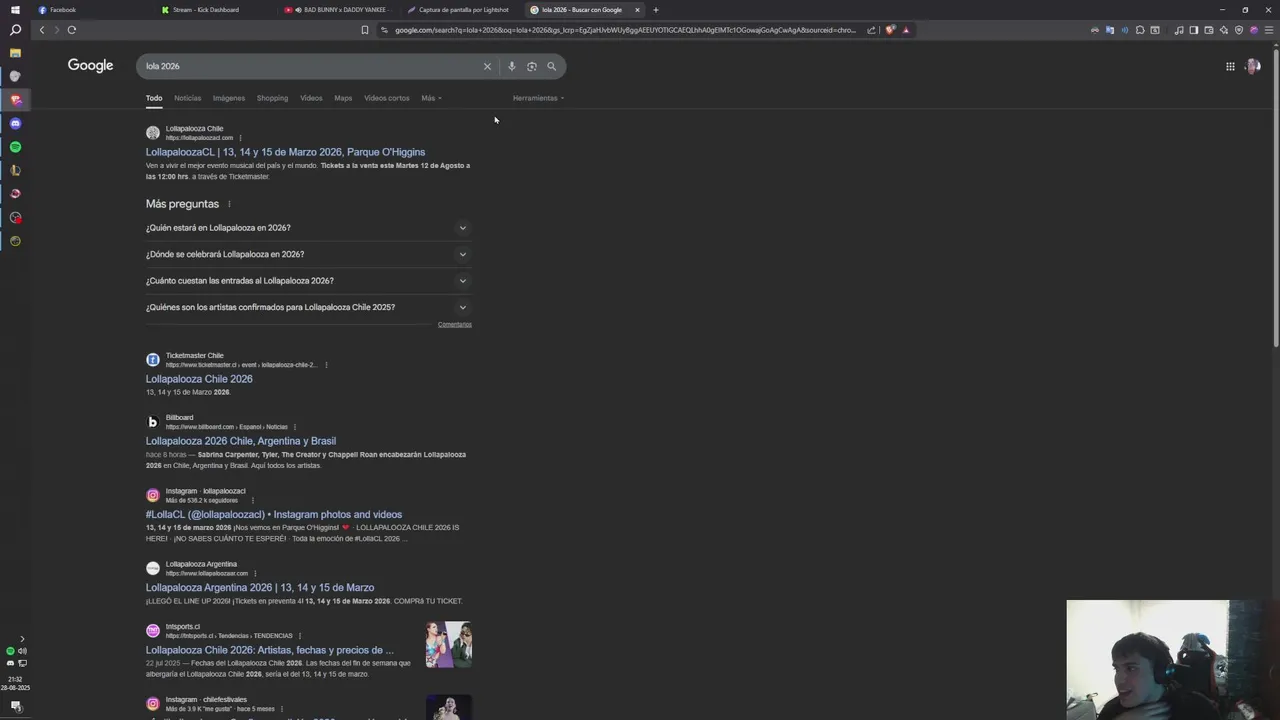The width and height of the screenshot is (1280, 720).
Task: Go to the Google logo homepage
Action: point(90,66)
